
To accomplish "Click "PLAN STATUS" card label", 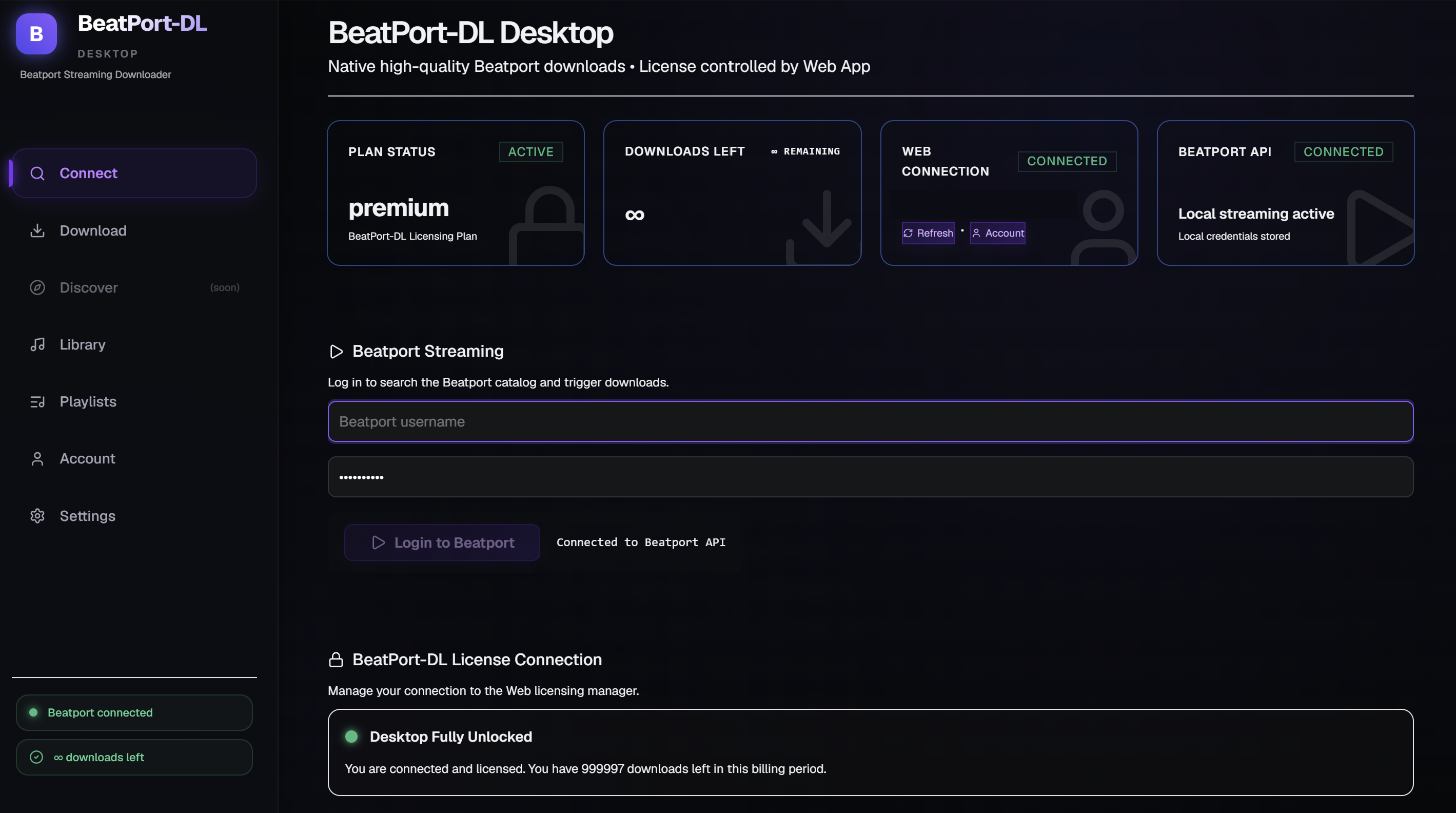I will pos(391,151).
